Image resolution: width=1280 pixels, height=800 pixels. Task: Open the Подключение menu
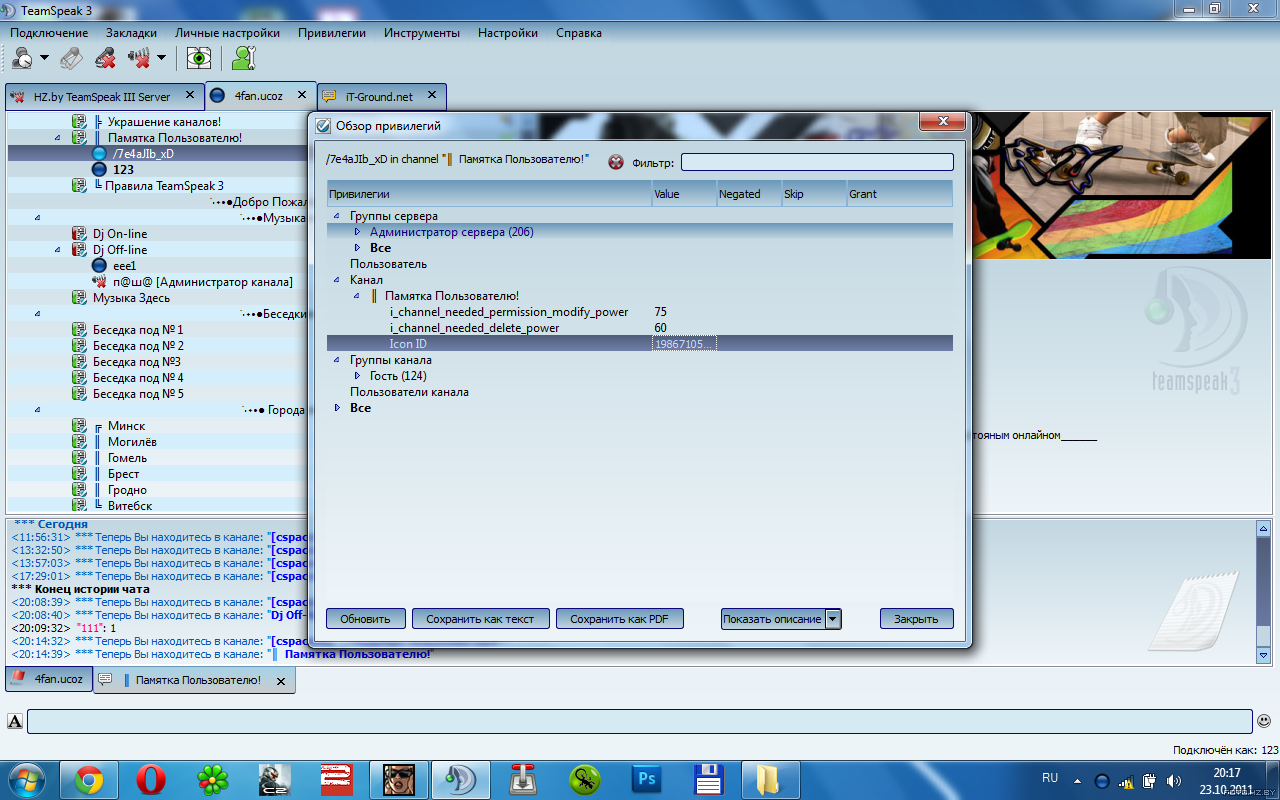(x=49, y=32)
